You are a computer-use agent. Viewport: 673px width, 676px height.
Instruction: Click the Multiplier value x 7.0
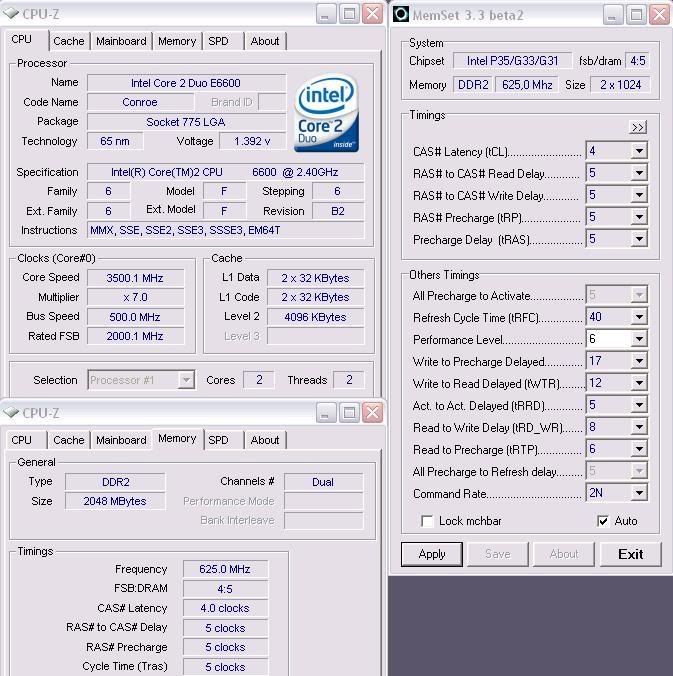[135, 297]
